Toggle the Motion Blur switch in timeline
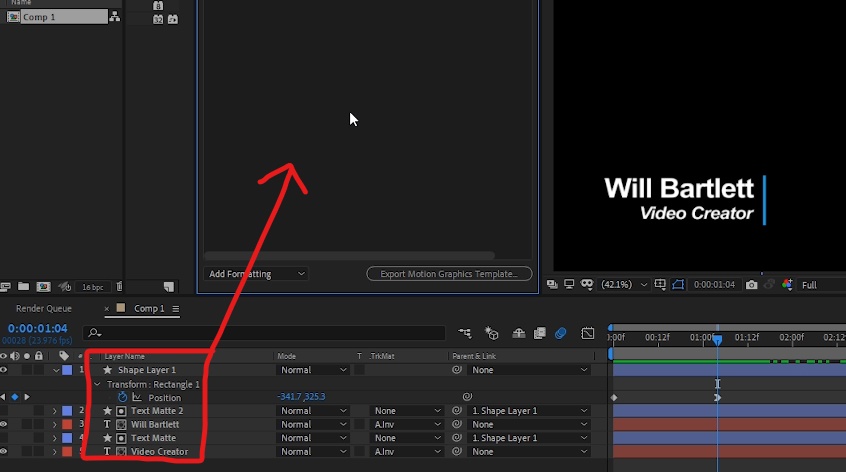The image size is (846, 472). 561,333
